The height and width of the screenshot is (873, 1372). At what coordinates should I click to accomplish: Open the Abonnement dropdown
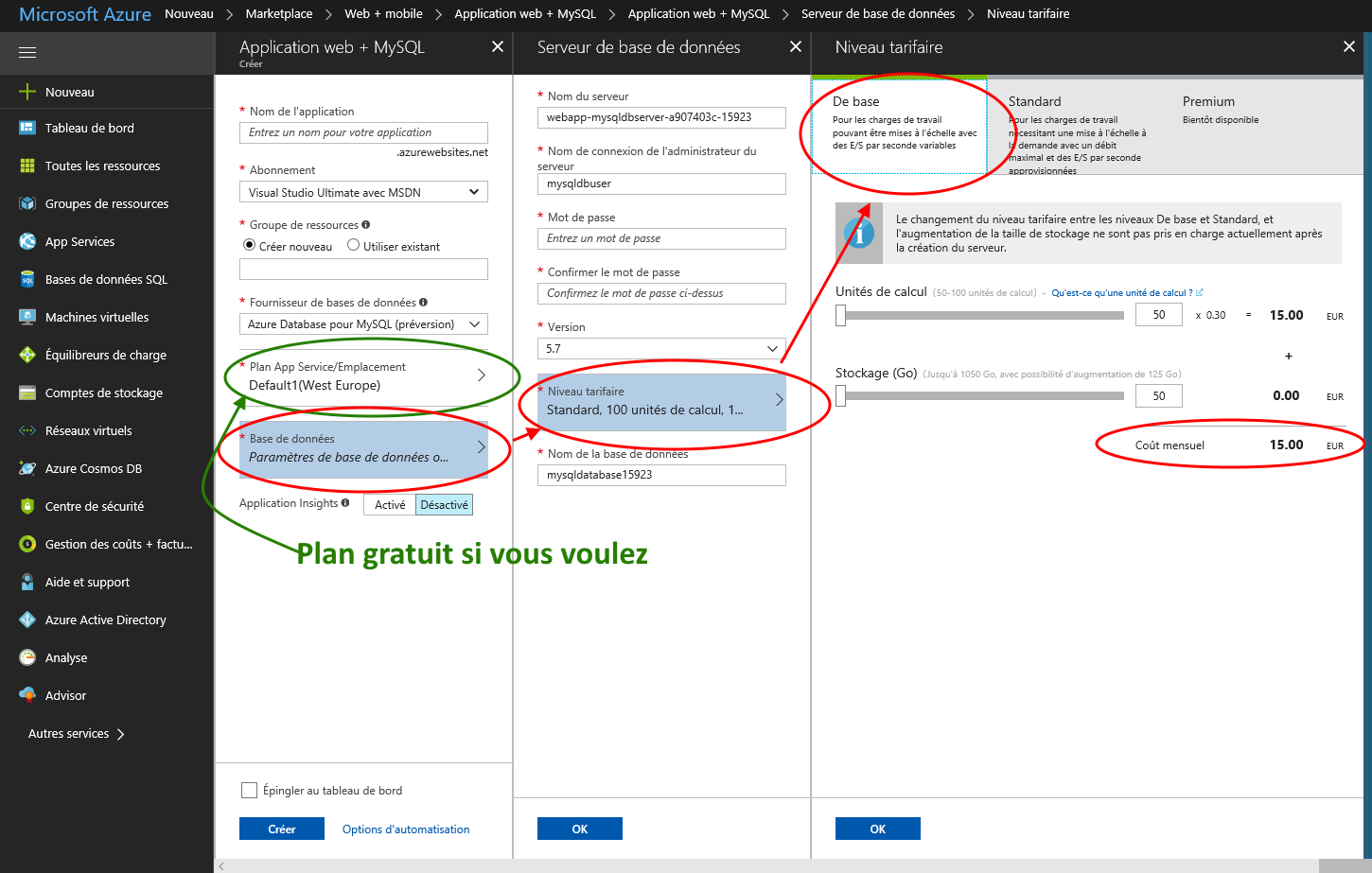point(363,192)
